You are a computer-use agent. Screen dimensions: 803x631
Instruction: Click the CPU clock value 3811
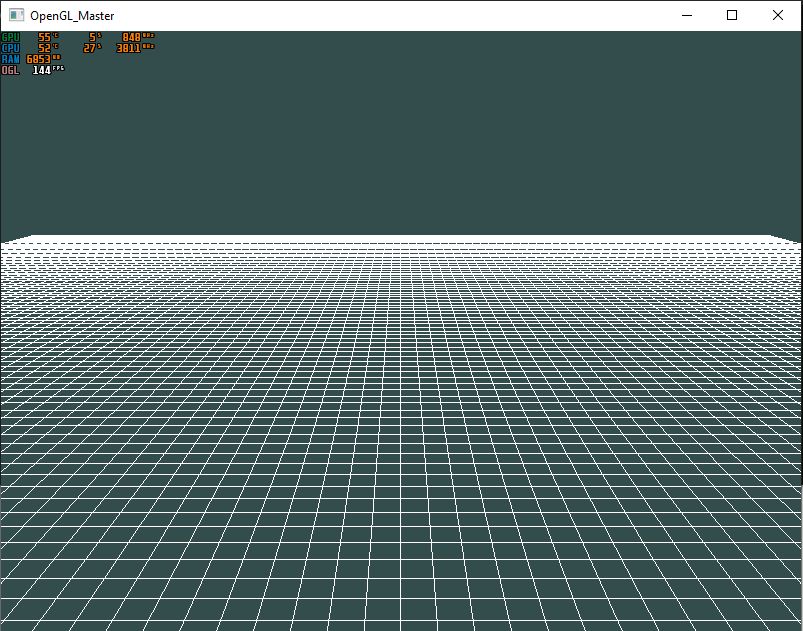(x=129, y=48)
